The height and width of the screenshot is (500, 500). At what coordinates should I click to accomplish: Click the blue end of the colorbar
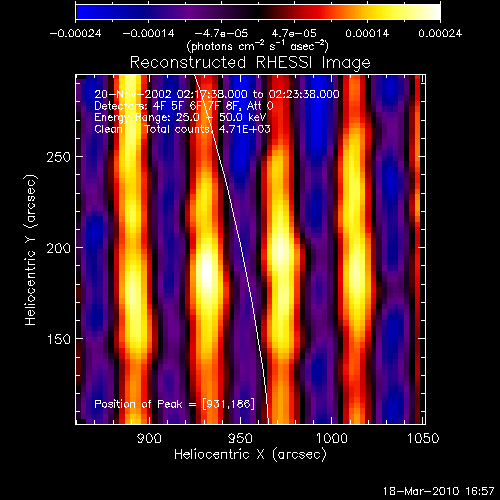pos(82,12)
